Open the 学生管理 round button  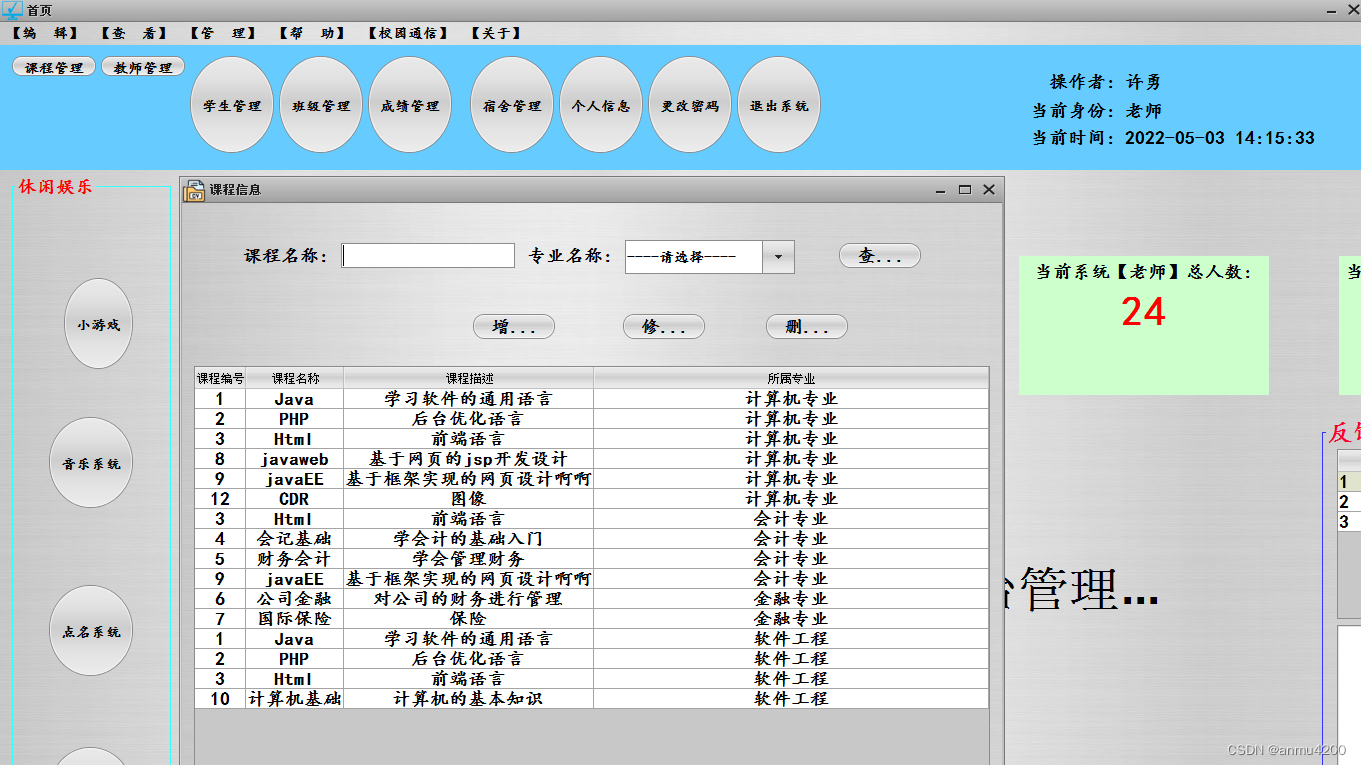click(232, 105)
